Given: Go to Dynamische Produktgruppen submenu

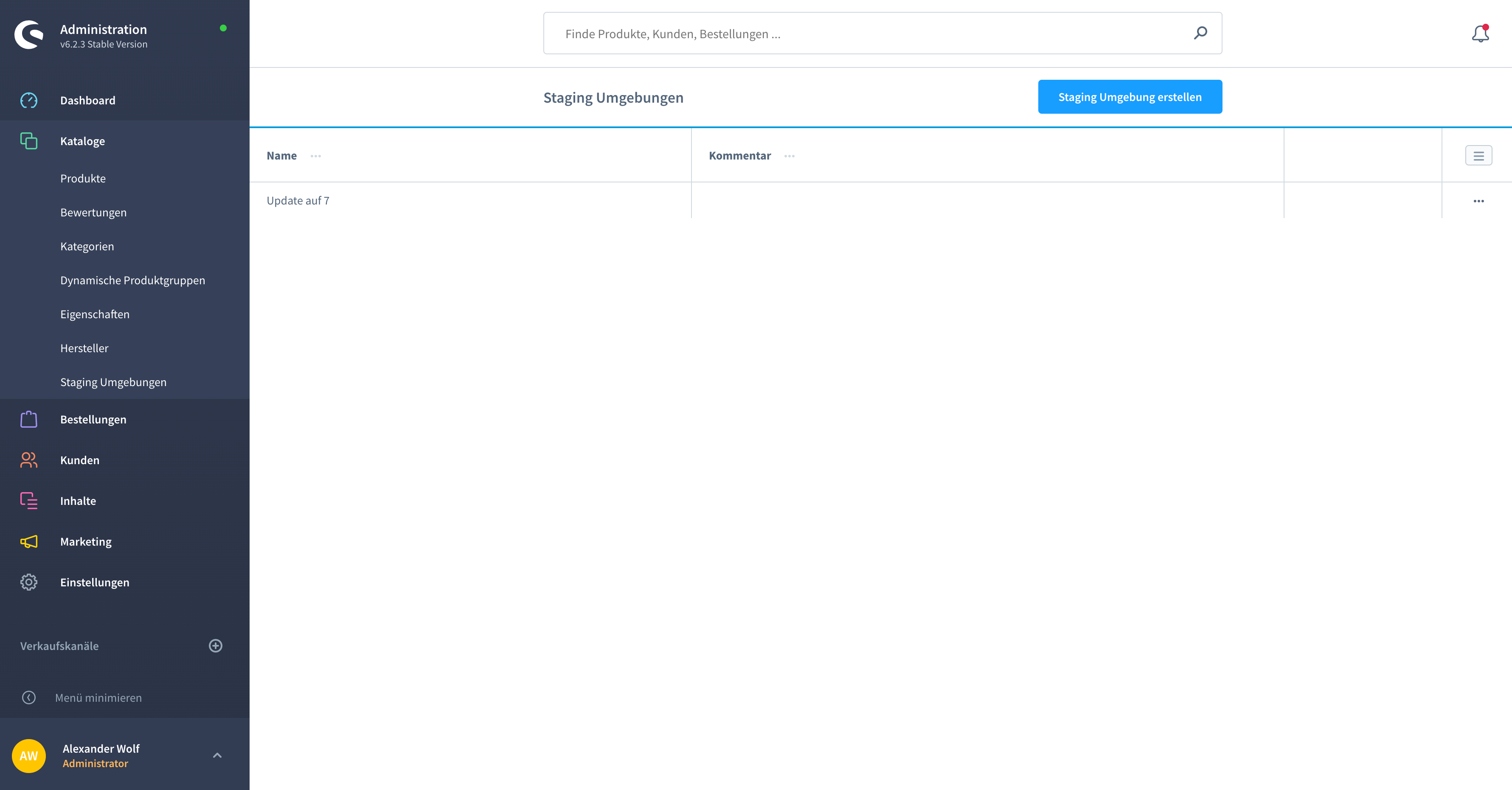Looking at the screenshot, I should (133, 280).
